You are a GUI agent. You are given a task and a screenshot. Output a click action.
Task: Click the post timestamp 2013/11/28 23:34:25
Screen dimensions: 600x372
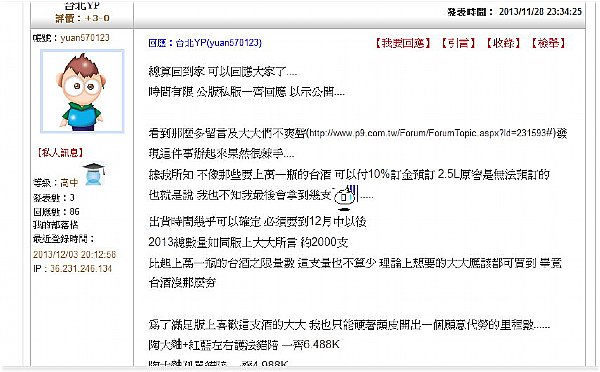pos(540,11)
